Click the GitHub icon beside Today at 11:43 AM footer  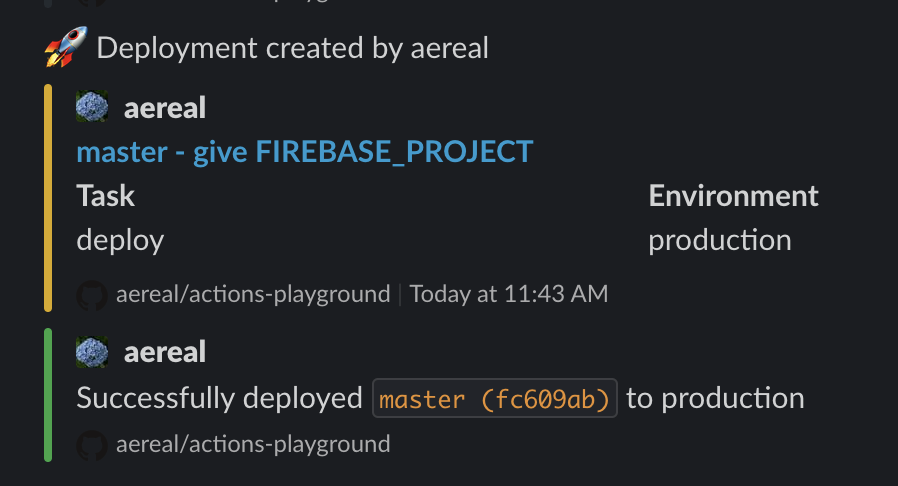tap(92, 295)
